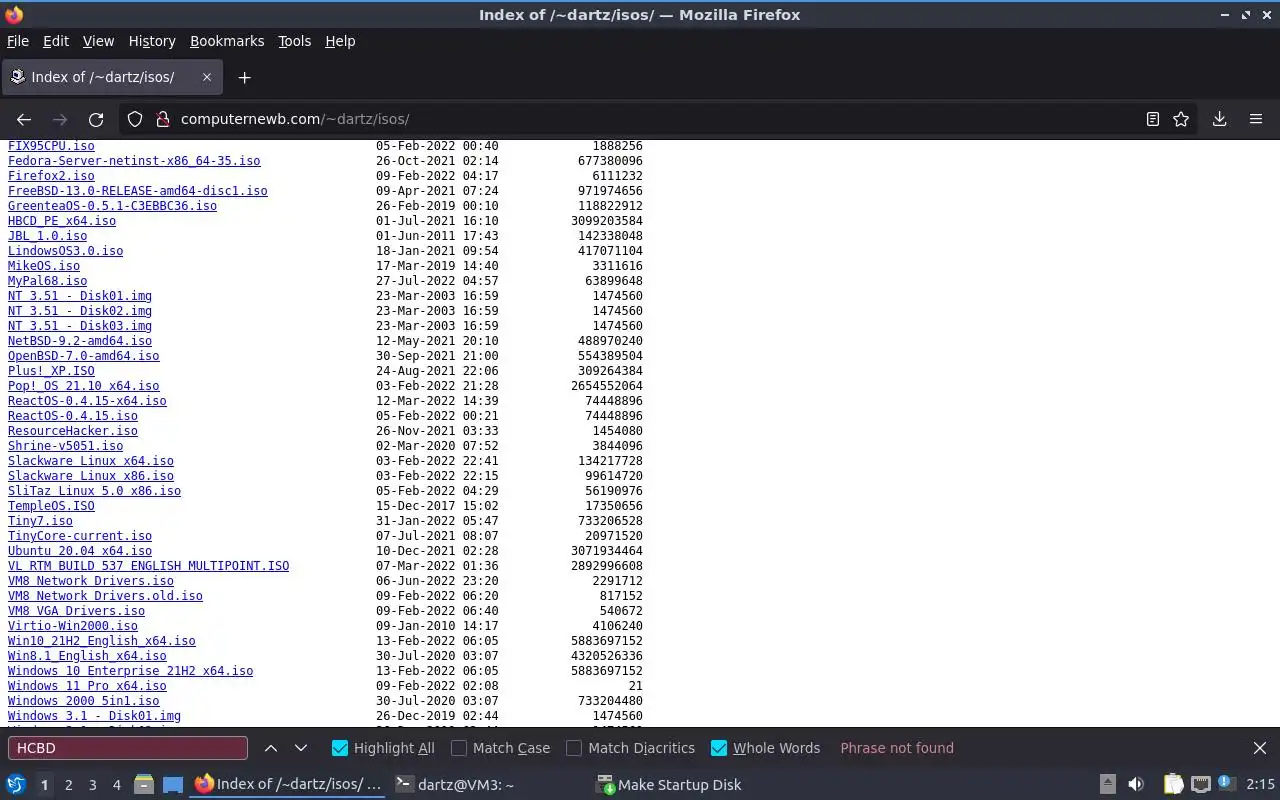
Task: Open the Pop!_OS_21.10_x64.iso link
Action: [84, 386]
